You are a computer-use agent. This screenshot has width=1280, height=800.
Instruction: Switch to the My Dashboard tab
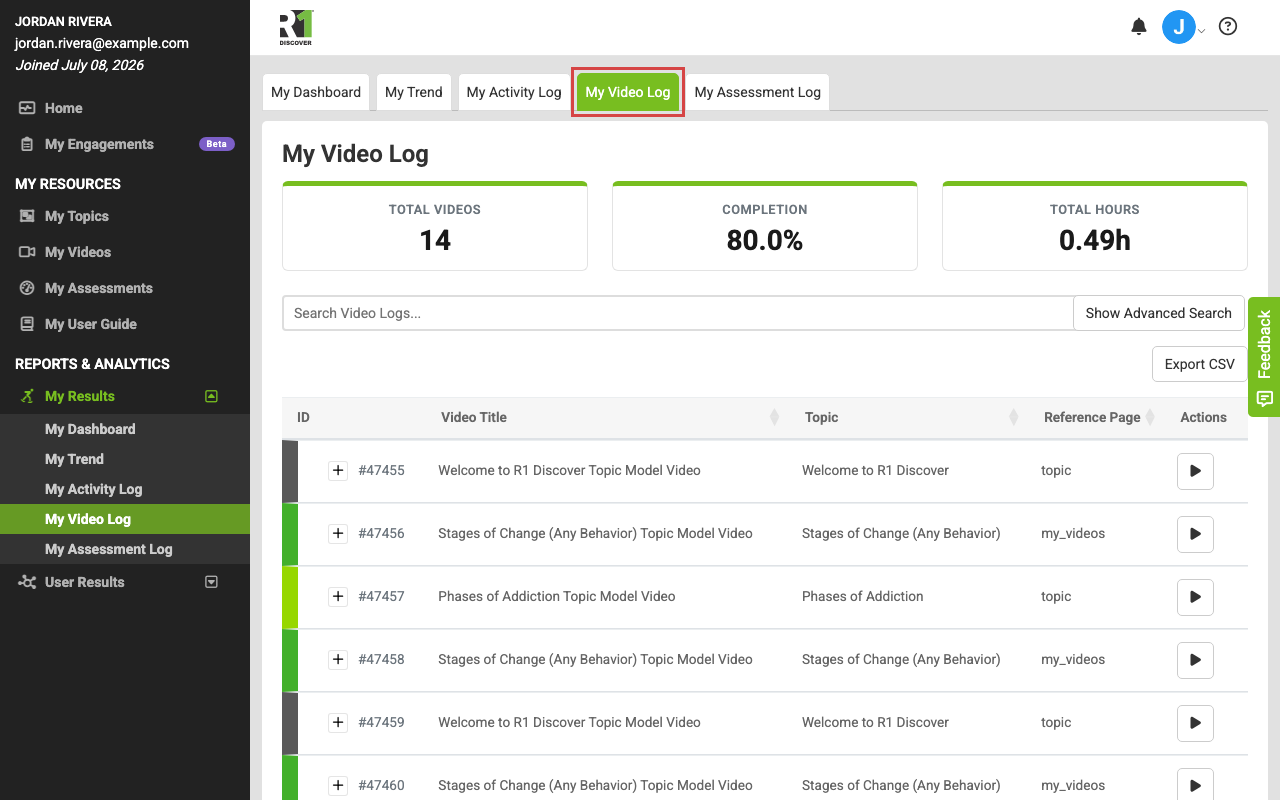click(x=316, y=92)
